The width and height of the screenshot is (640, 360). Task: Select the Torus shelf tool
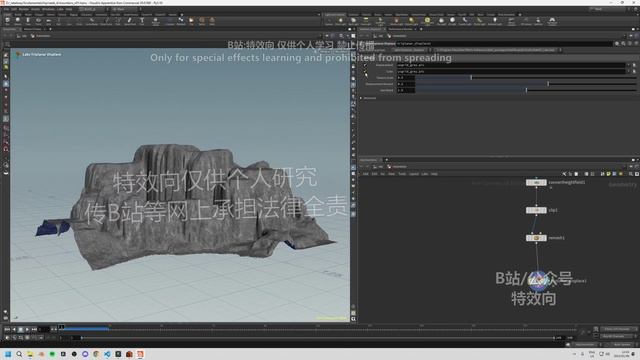point(38,21)
